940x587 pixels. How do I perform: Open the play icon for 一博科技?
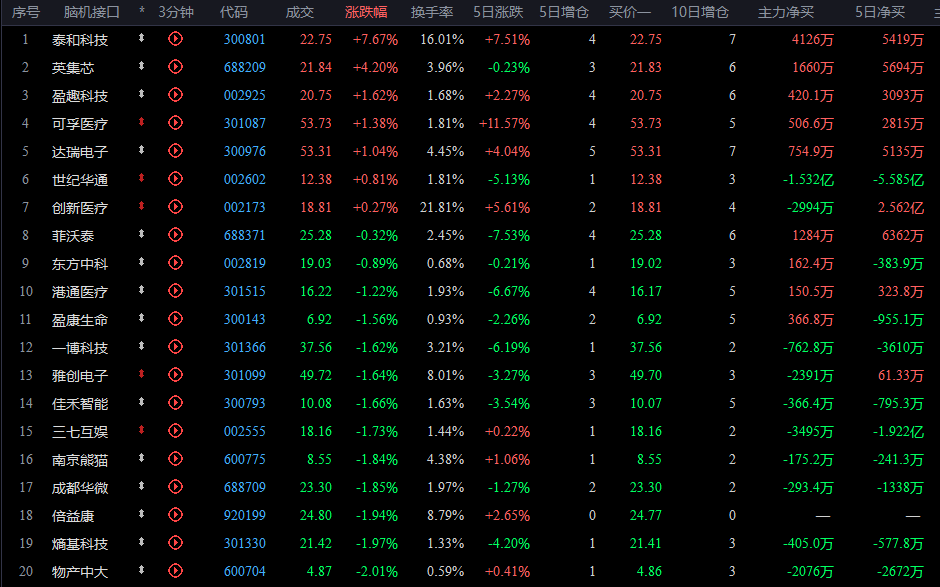175,347
